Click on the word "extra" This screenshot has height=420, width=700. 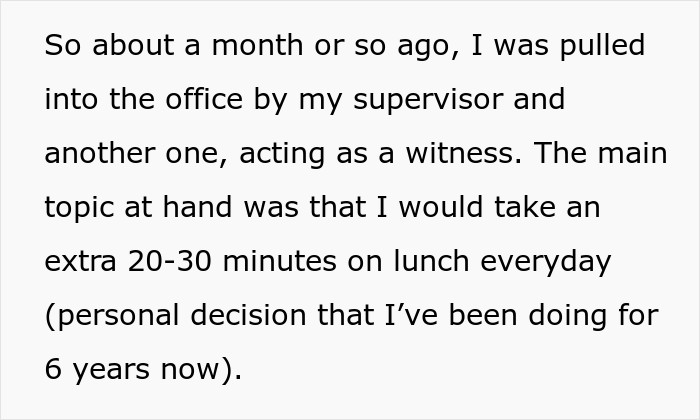(82, 262)
